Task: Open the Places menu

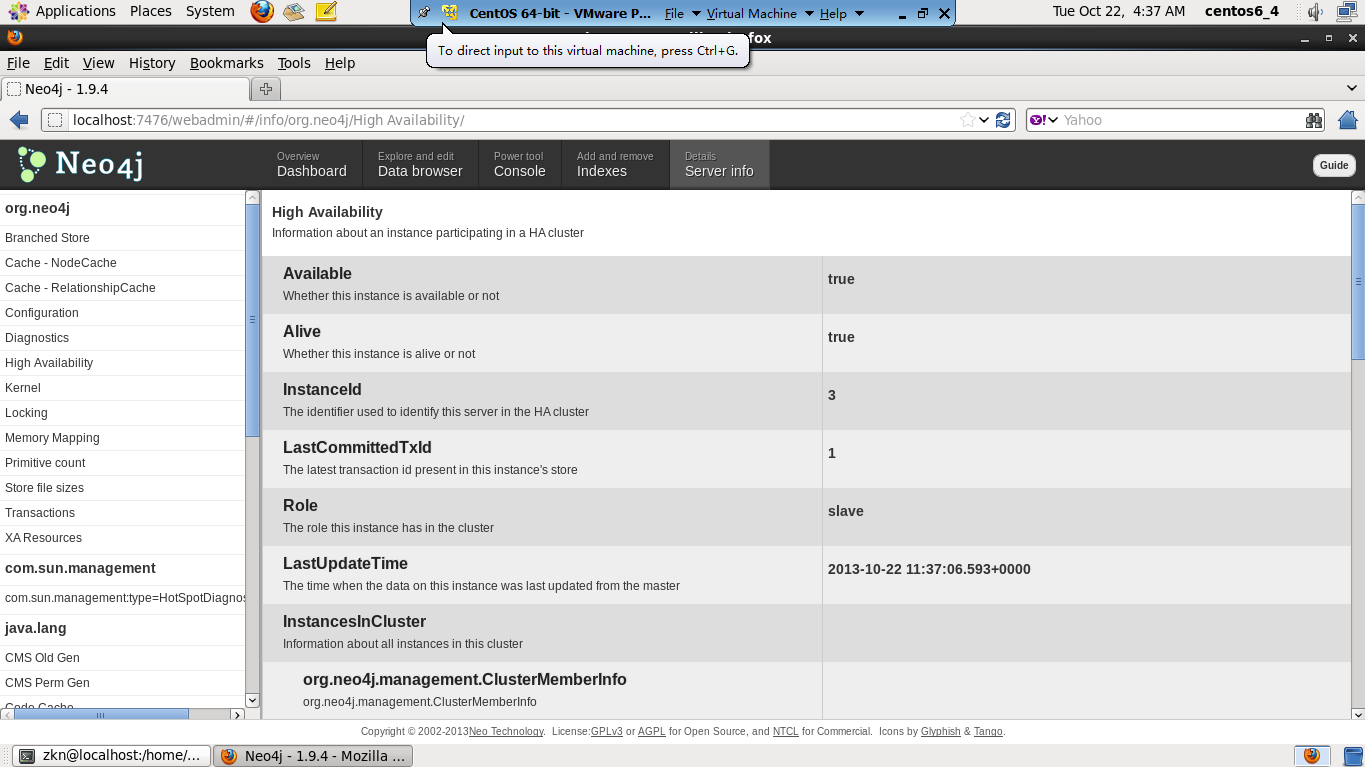Action: (151, 11)
